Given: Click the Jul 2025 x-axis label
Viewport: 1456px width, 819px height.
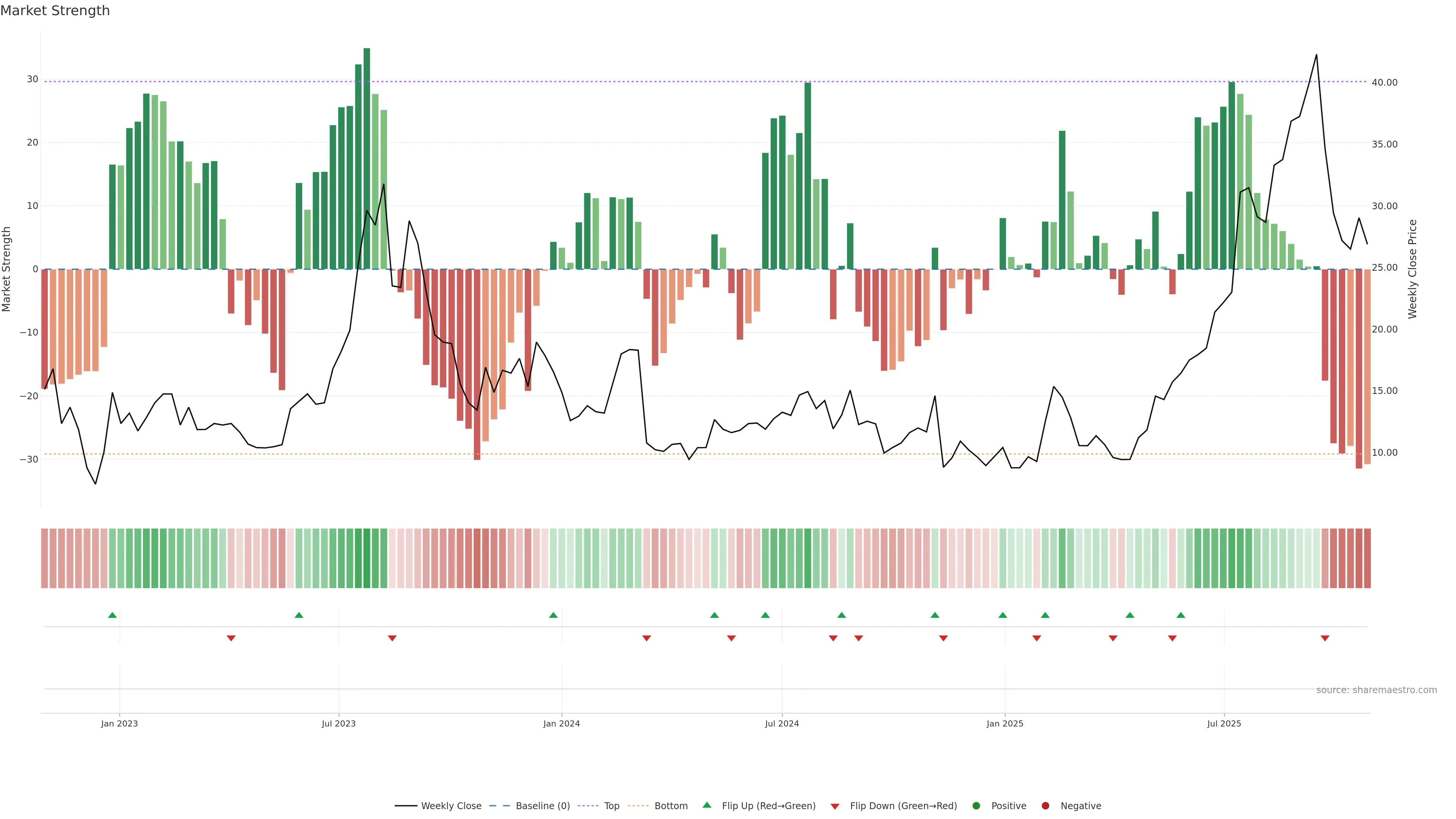Looking at the screenshot, I should [1224, 723].
